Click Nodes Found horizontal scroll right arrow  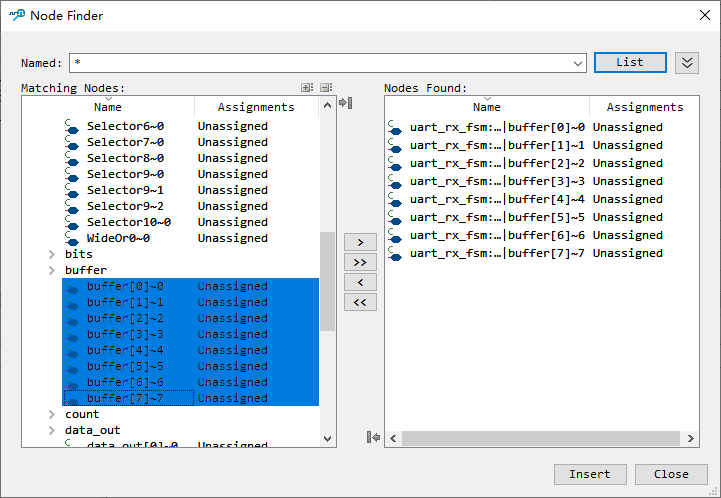(691, 438)
